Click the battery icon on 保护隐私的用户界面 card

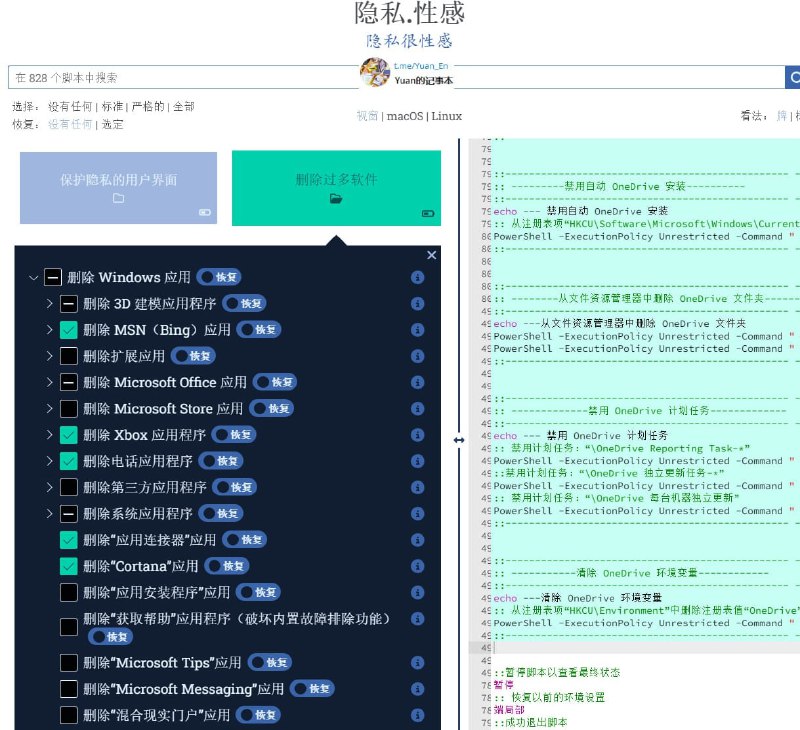click(x=205, y=212)
